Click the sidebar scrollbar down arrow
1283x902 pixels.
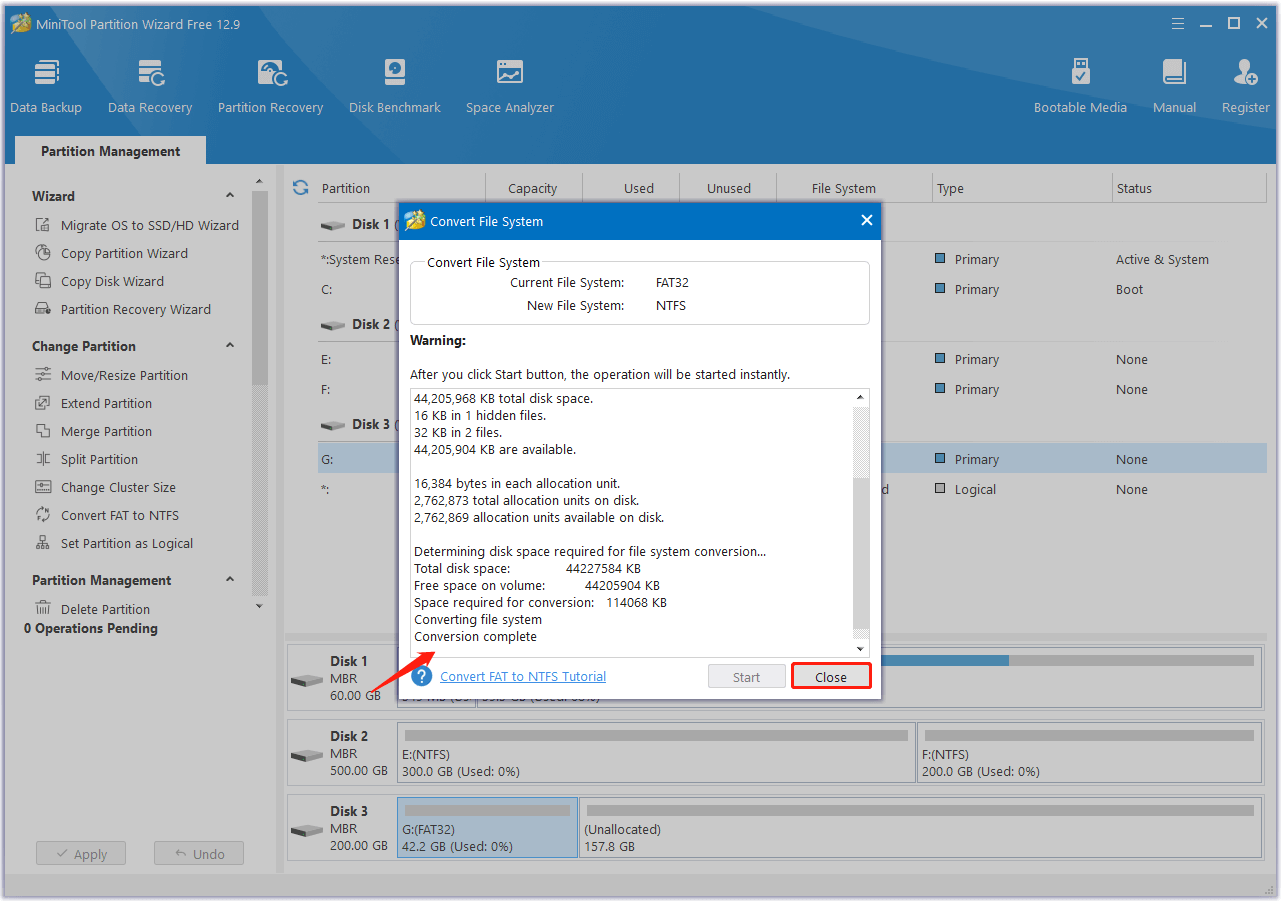click(260, 606)
